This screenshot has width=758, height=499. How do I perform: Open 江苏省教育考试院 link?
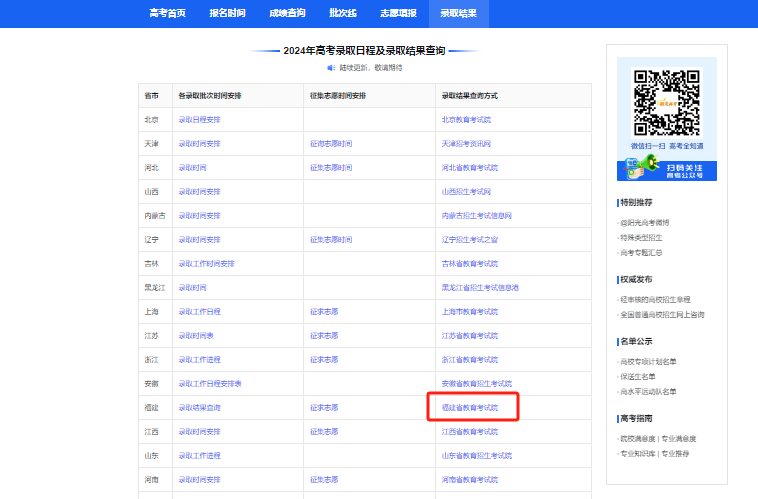click(x=469, y=336)
